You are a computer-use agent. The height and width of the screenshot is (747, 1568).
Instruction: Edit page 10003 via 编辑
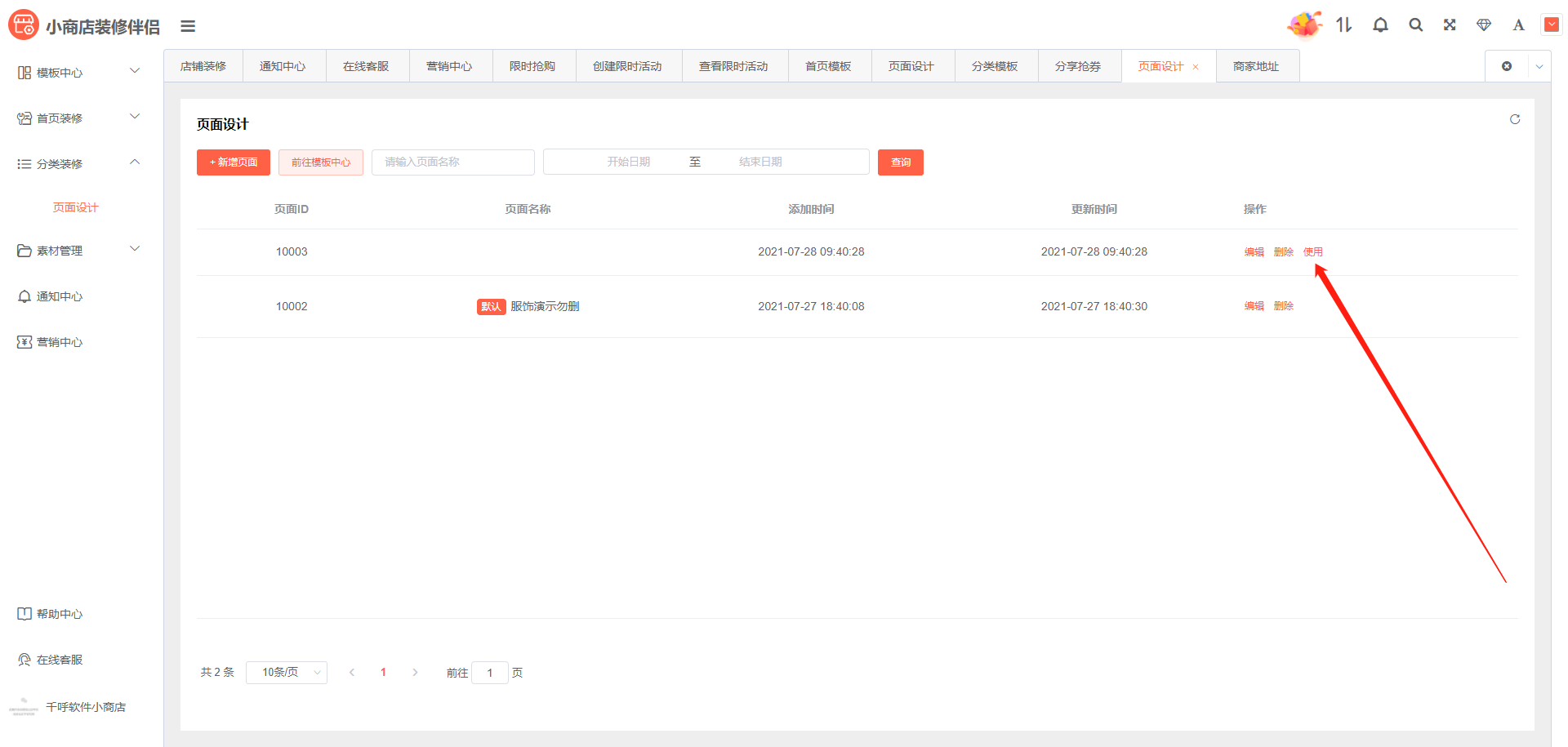pyautogui.click(x=1254, y=252)
